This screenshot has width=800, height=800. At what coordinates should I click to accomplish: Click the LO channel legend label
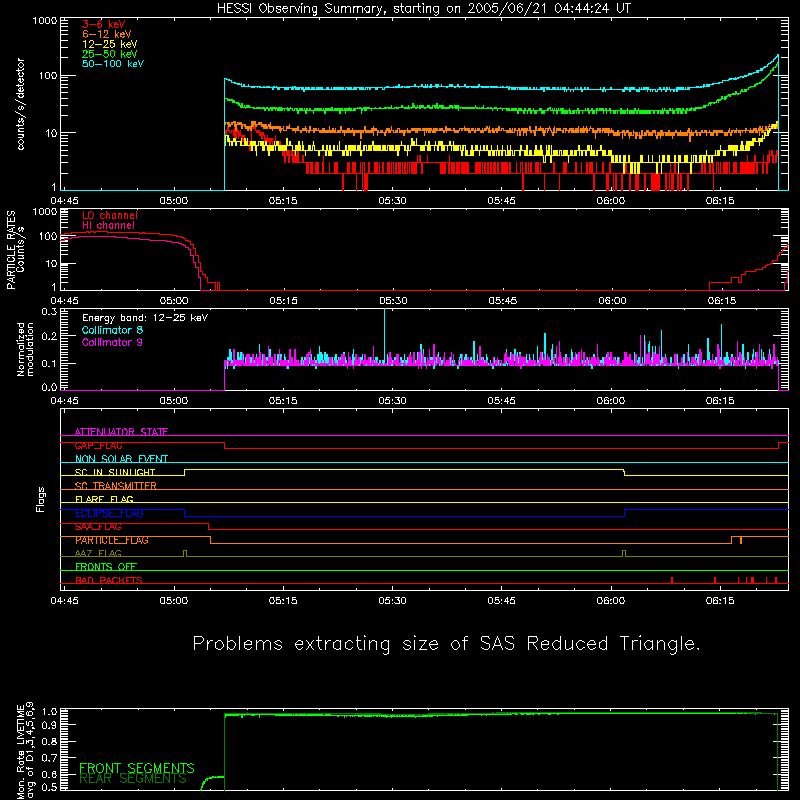[x=110, y=215]
